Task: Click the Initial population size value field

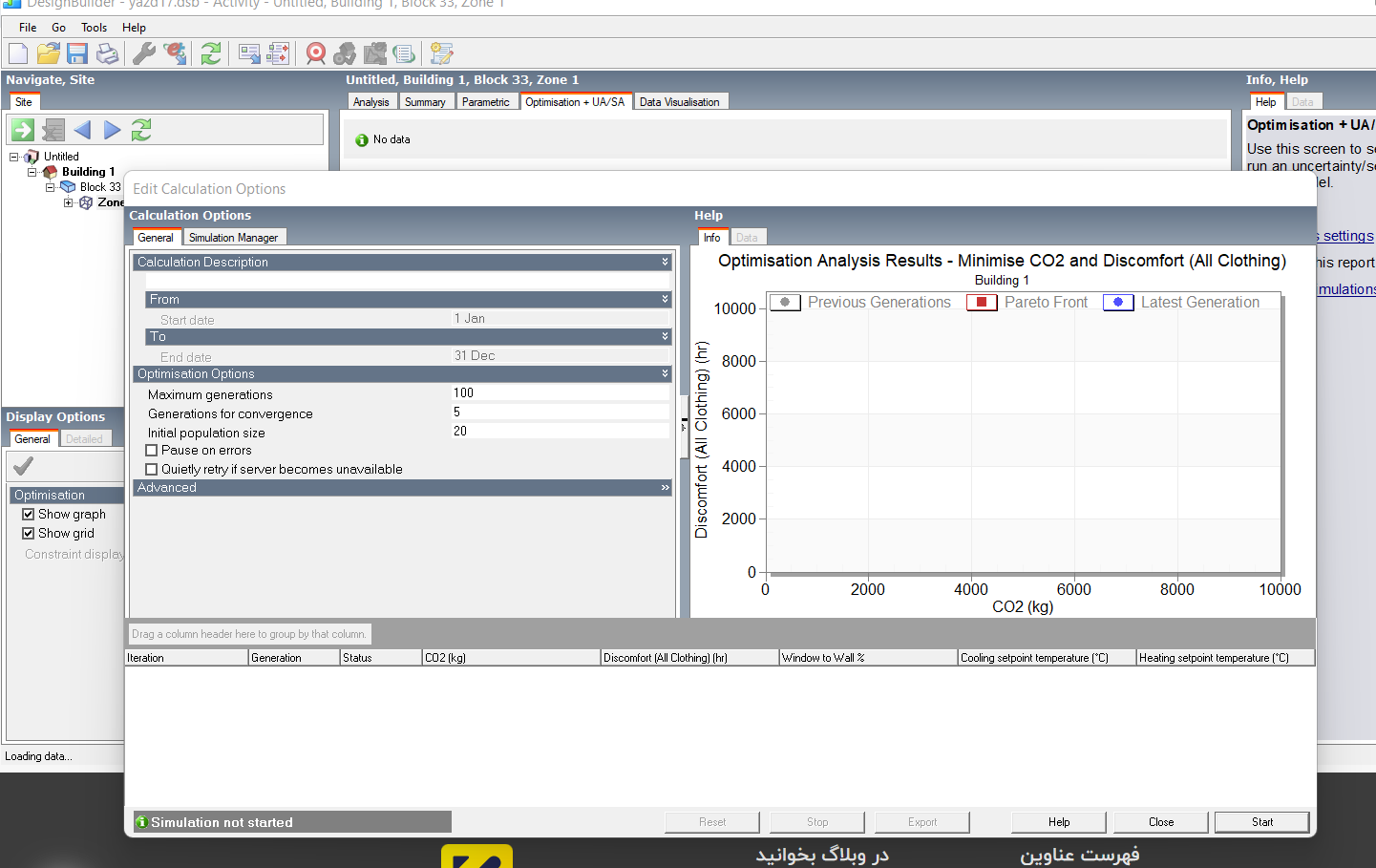Action: coord(560,432)
